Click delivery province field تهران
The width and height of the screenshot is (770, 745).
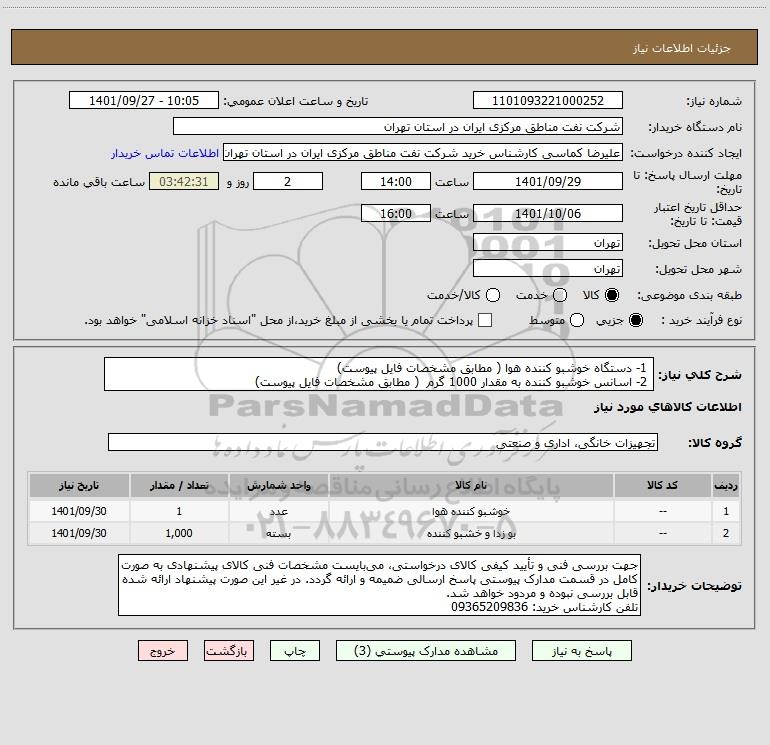(x=548, y=242)
